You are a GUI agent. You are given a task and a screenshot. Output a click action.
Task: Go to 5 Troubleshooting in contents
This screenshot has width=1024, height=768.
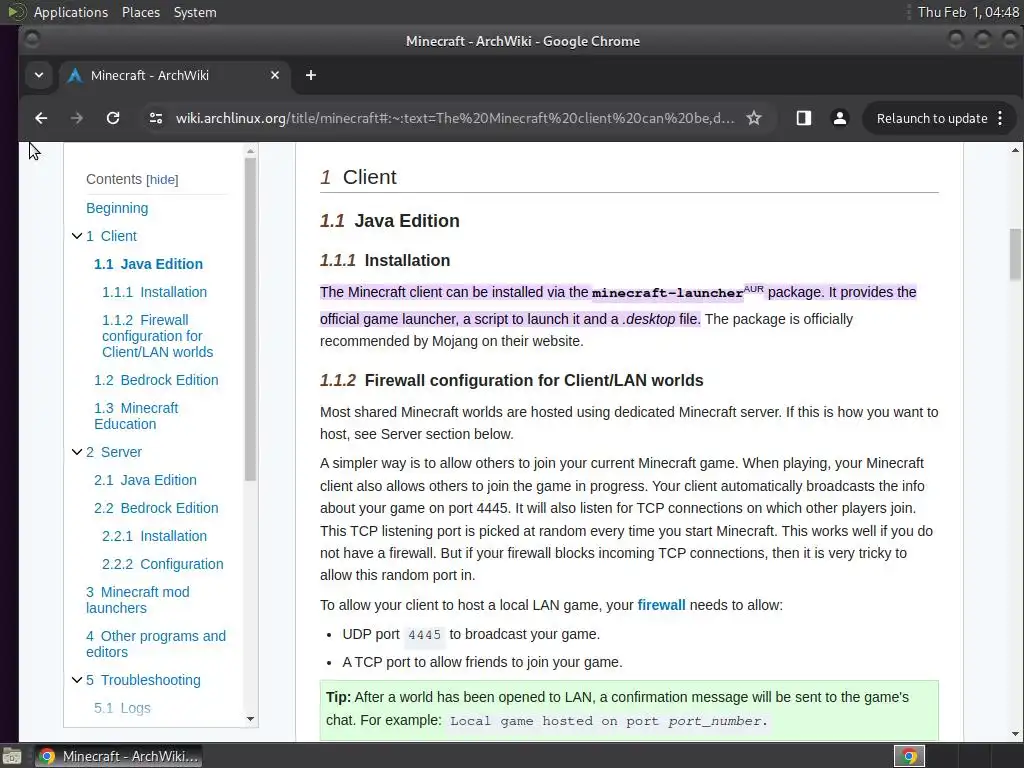143,680
